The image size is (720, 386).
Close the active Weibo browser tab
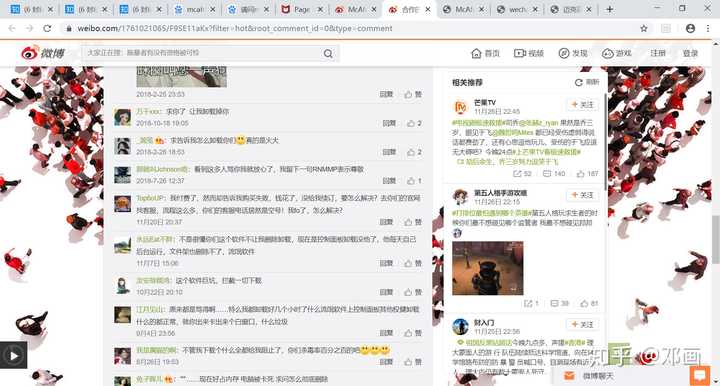coord(428,9)
